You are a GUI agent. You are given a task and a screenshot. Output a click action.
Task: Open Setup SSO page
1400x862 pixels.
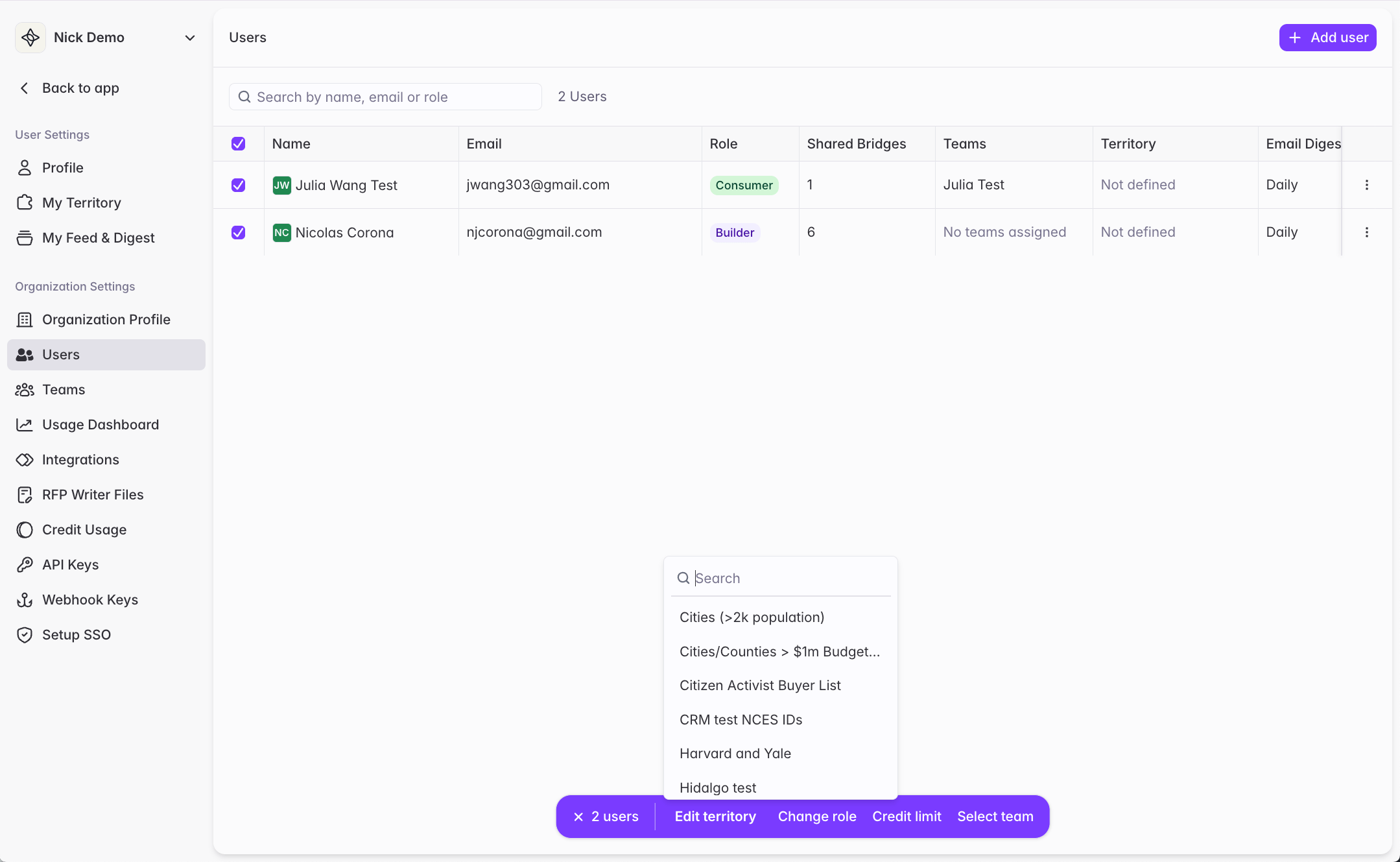click(x=106, y=635)
